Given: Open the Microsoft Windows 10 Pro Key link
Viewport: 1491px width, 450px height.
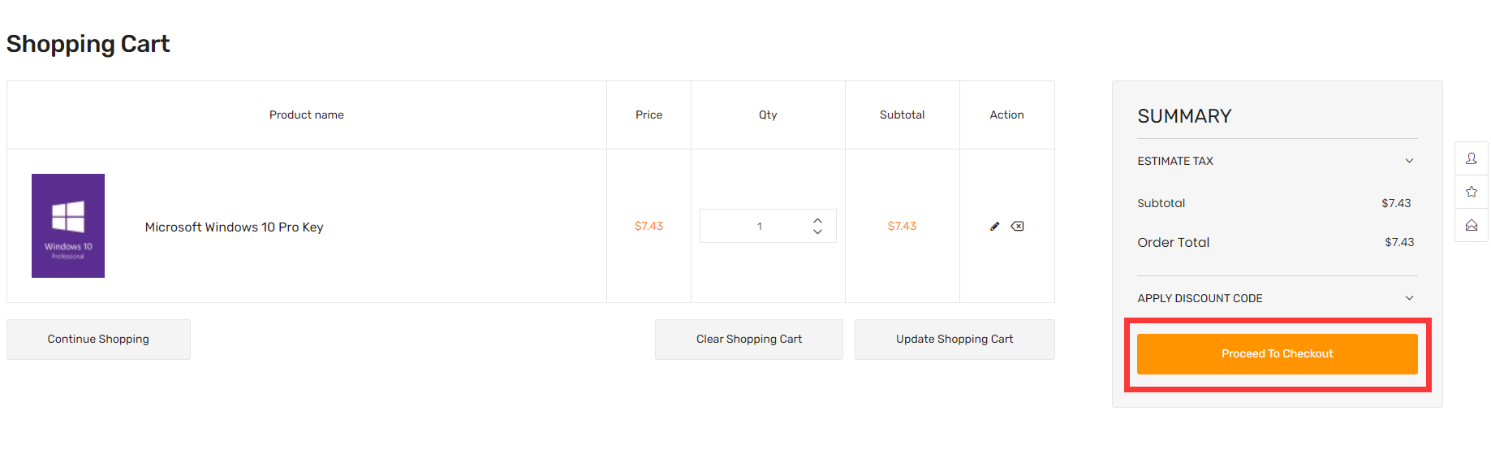Looking at the screenshot, I should pos(234,227).
